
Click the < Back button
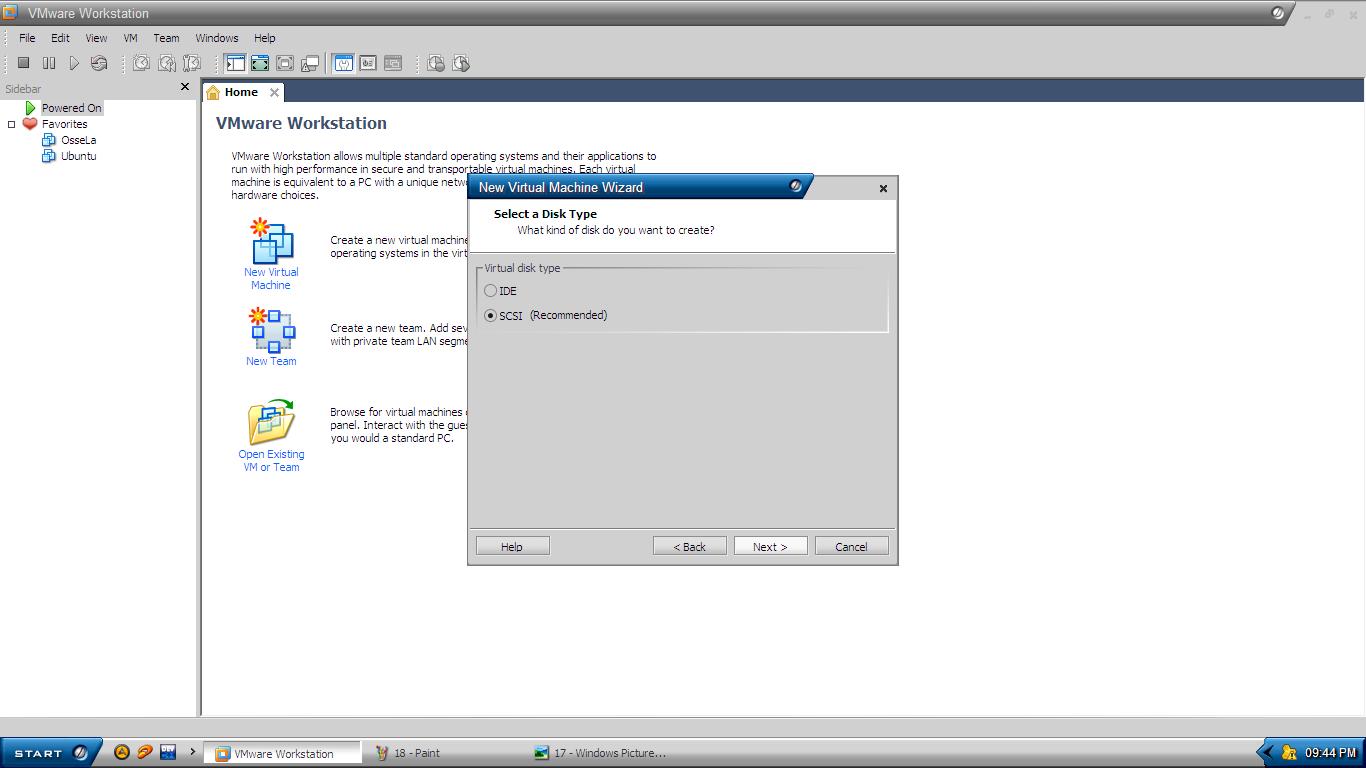pyautogui.click(x=690, y=546)
